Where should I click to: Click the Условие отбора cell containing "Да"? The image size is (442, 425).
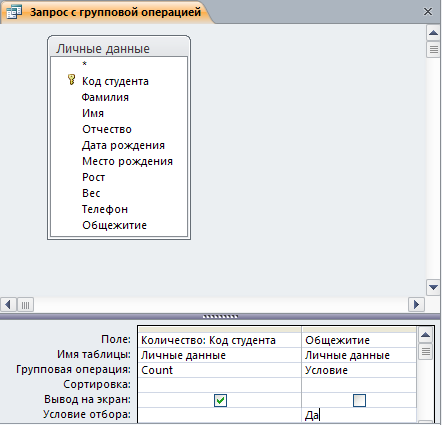[359, 415]
